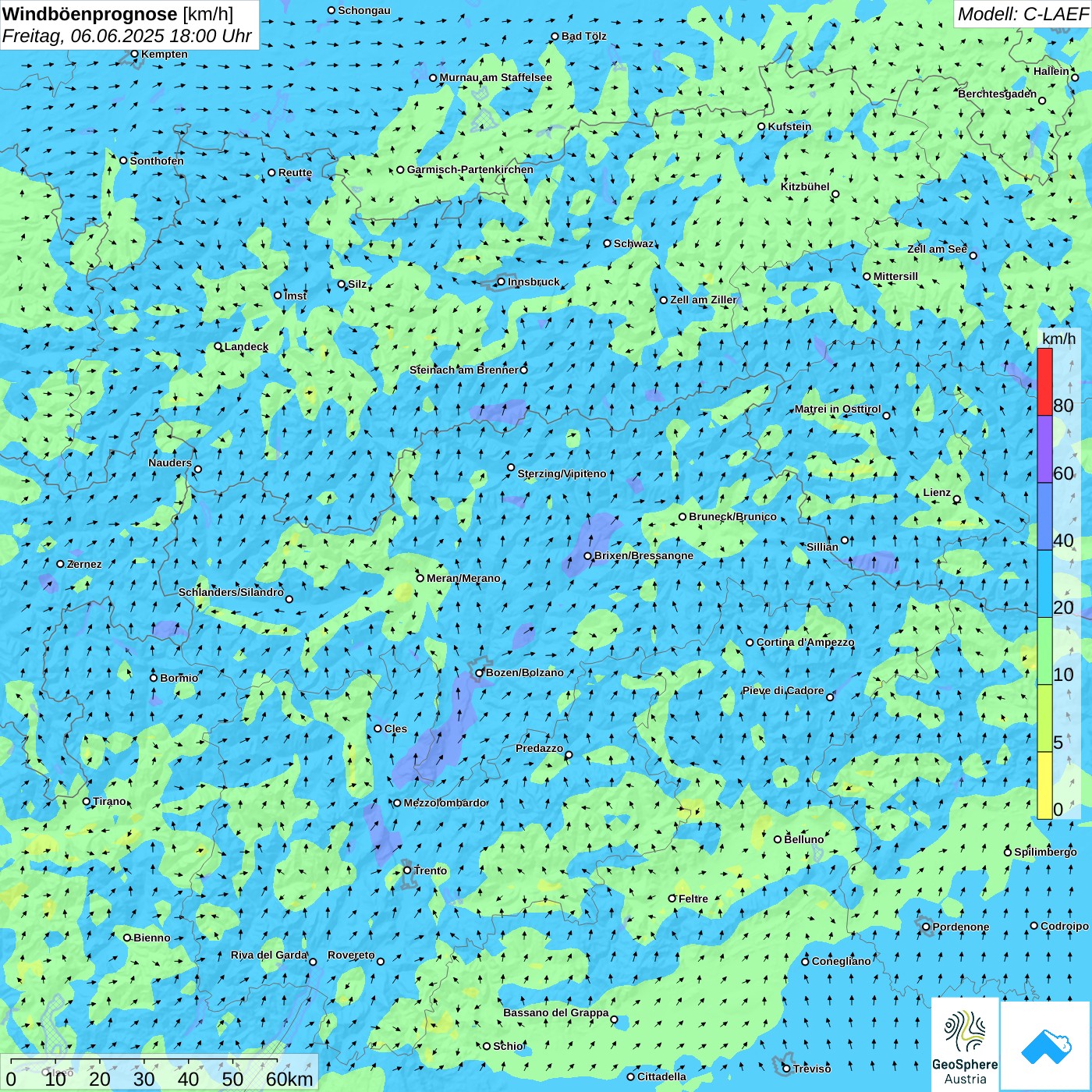Click the Steinach am Brenner label
1092x1092 pixels.
click(x=463, y=370)
